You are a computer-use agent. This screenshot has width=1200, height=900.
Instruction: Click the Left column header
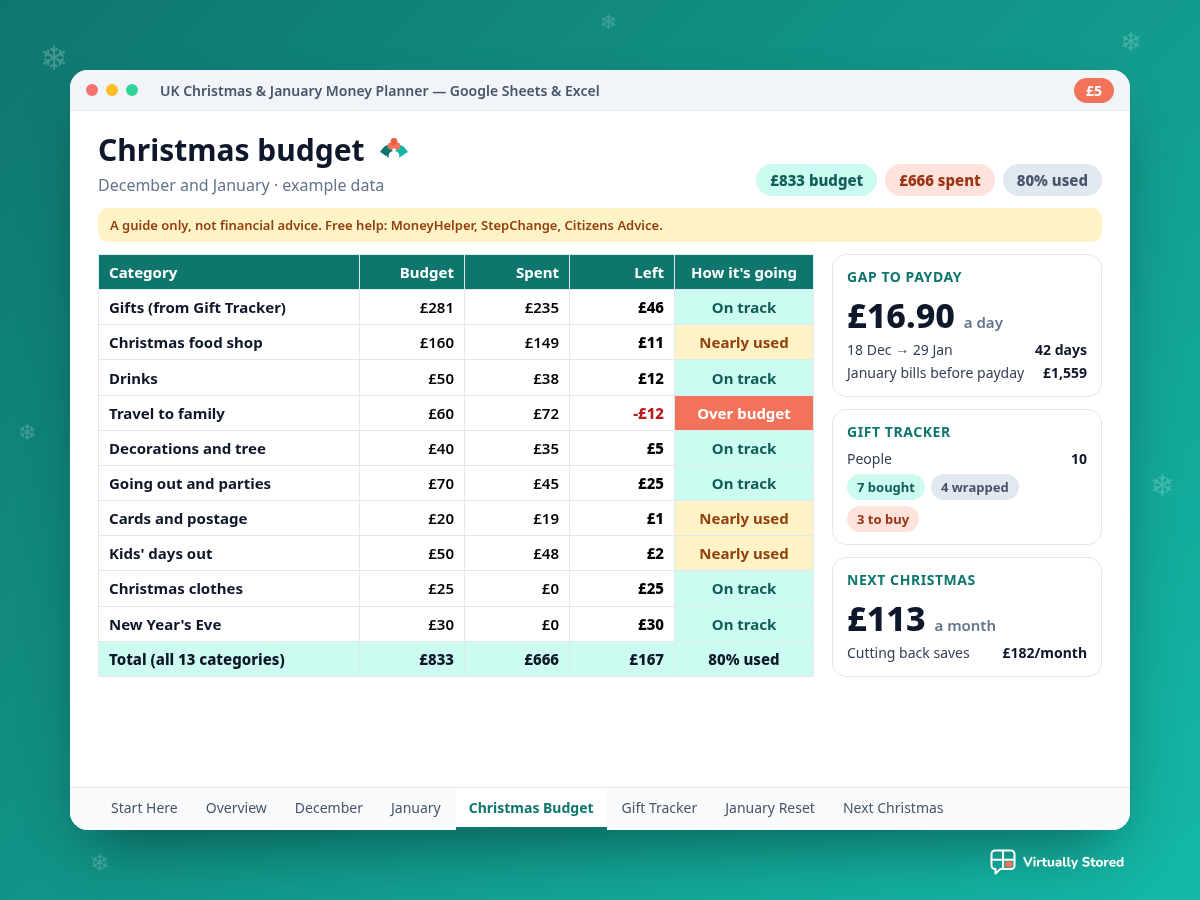[622, 272]
